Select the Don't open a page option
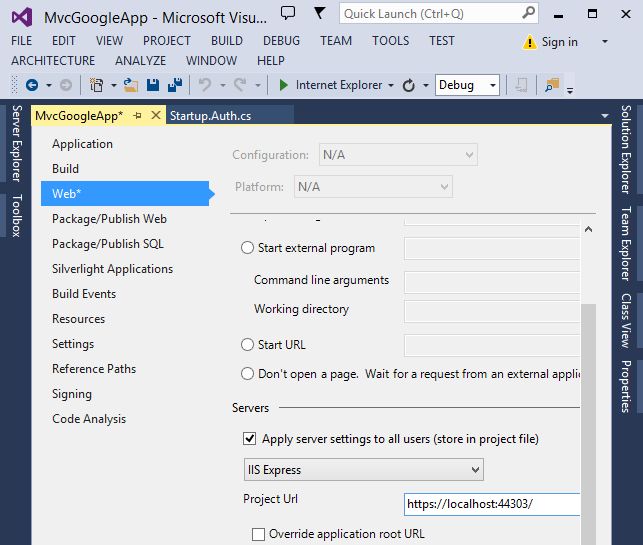The width and height of the screenshot is (643, 545). click(x=247, y=374)
